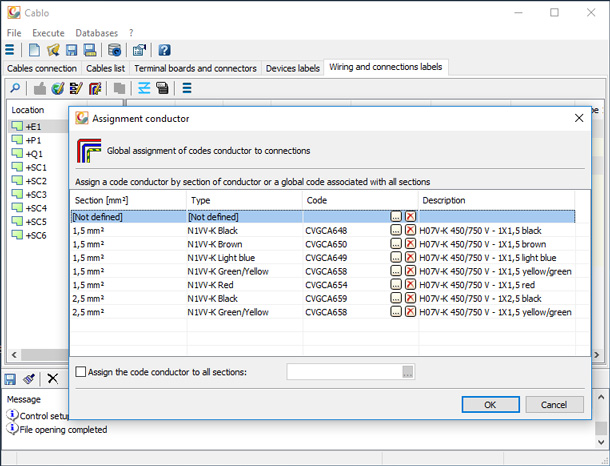Switch to Terminal boards and connectors tab
This screenshot has width=610, height=466.
point(195,68)
